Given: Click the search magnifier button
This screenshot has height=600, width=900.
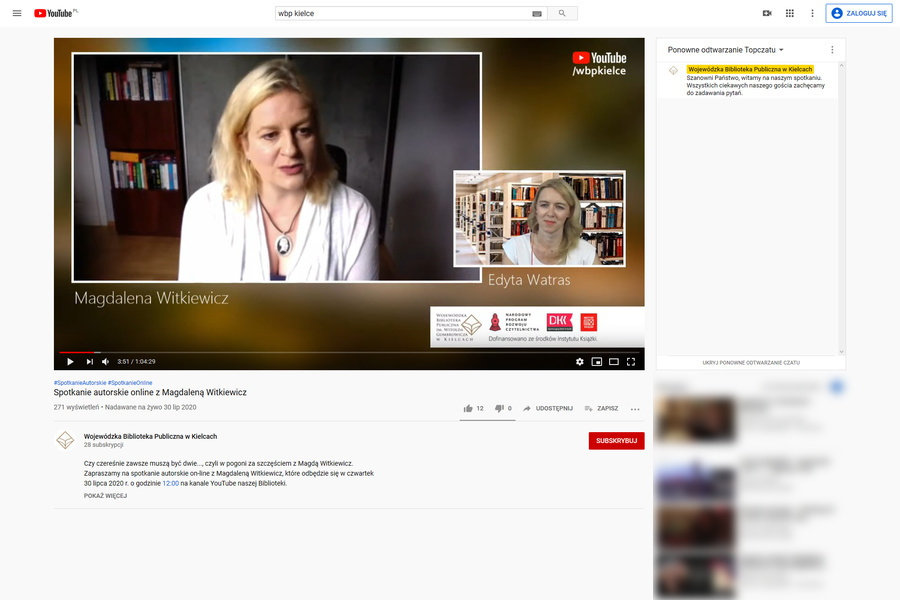Looking at the screenshot, I should coord(562,13).
